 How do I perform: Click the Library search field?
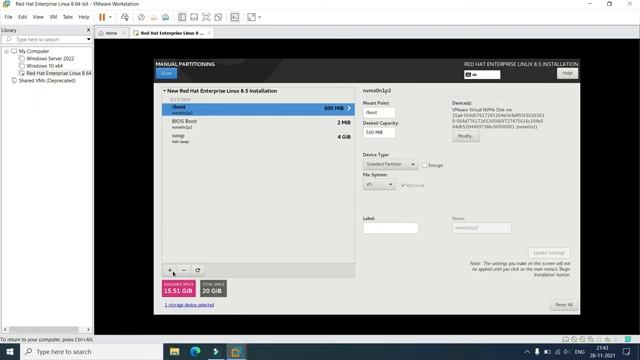(47, 40)
